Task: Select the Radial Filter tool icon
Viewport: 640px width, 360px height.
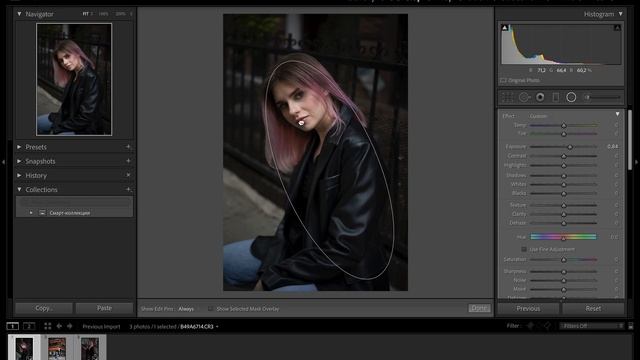Action: pyautogui.click(x=571, y=97)
